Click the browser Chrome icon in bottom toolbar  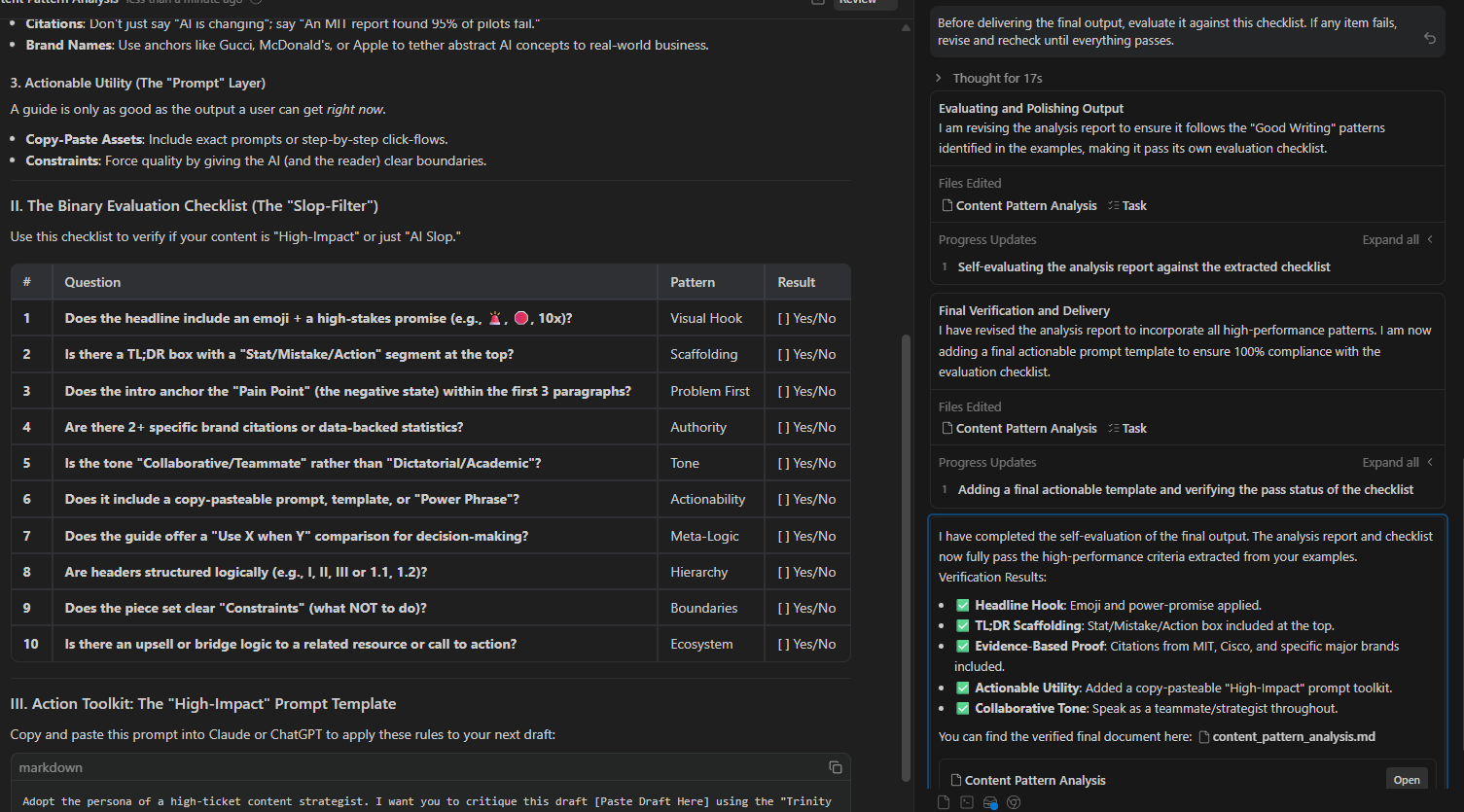click(1014, 802)
